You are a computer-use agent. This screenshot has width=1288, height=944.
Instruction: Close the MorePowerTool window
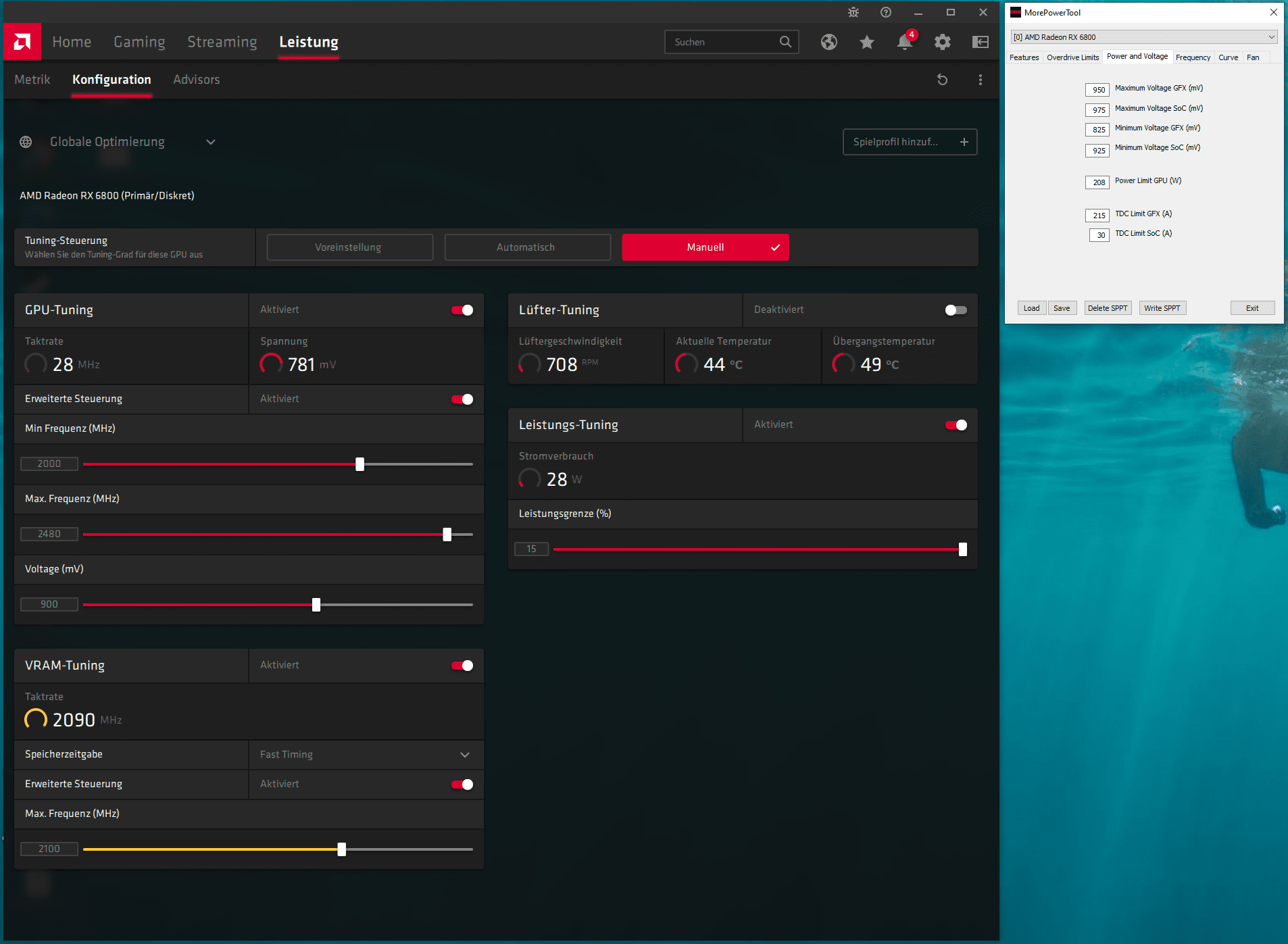(x=1274, y=12)
